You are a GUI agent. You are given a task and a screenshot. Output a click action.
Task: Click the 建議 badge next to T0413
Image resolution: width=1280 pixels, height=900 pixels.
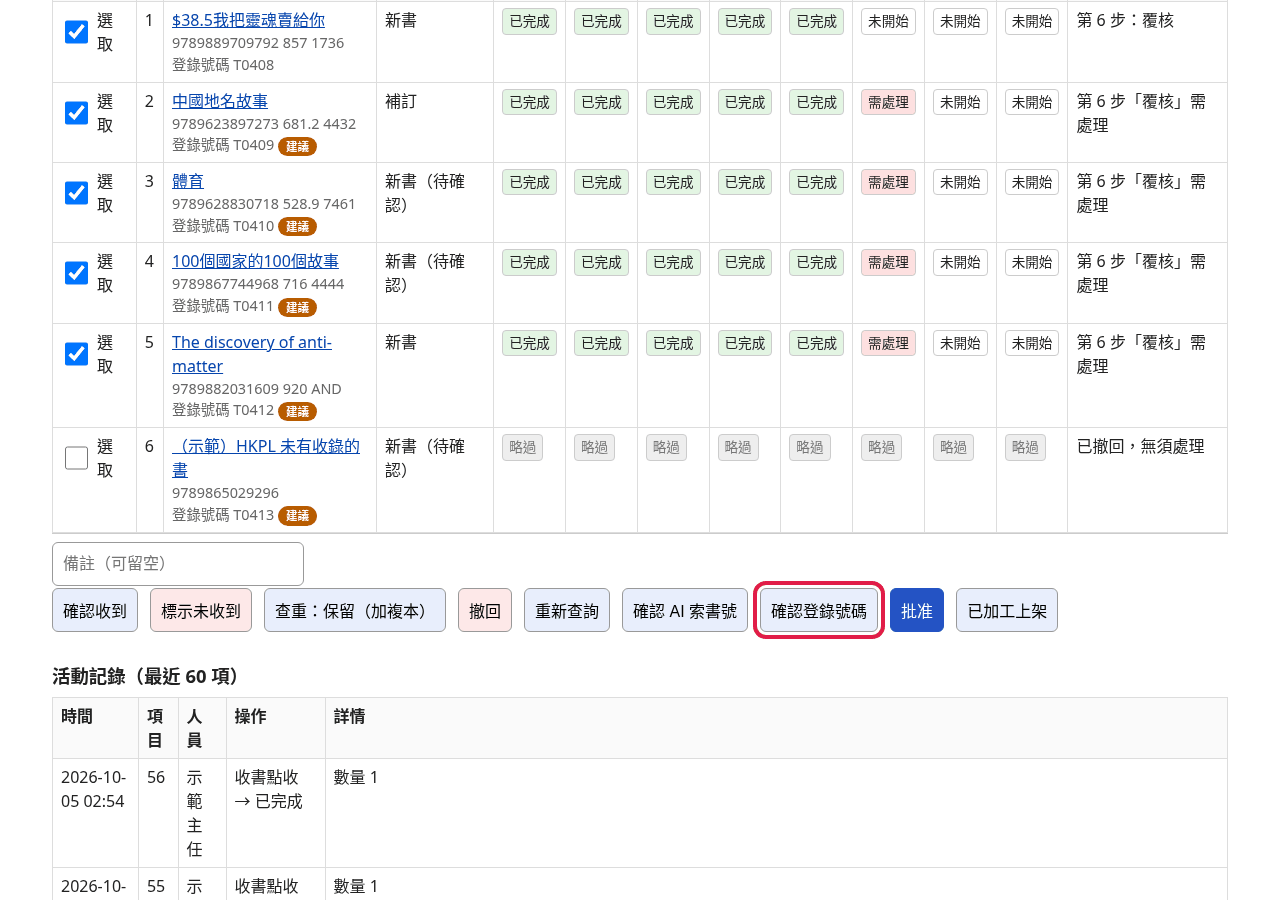[297, 515]
